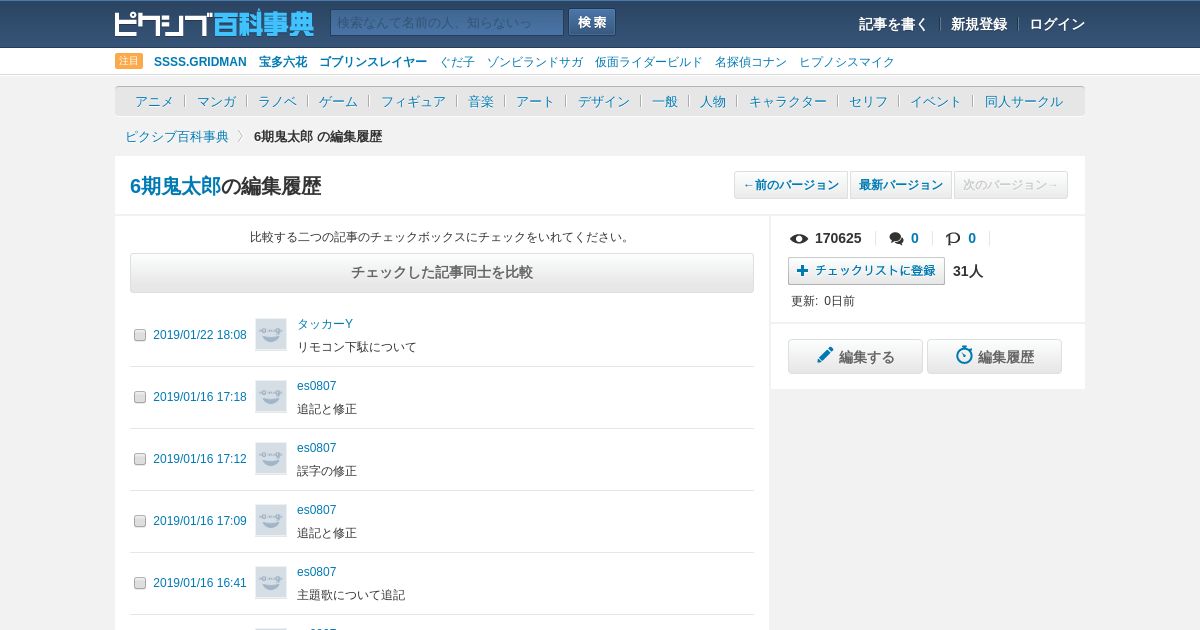Click the ピクシブ百科事典 breadcrumb link
The image size is (1200, 630).
pyautogui.click(x=177, y=136)
